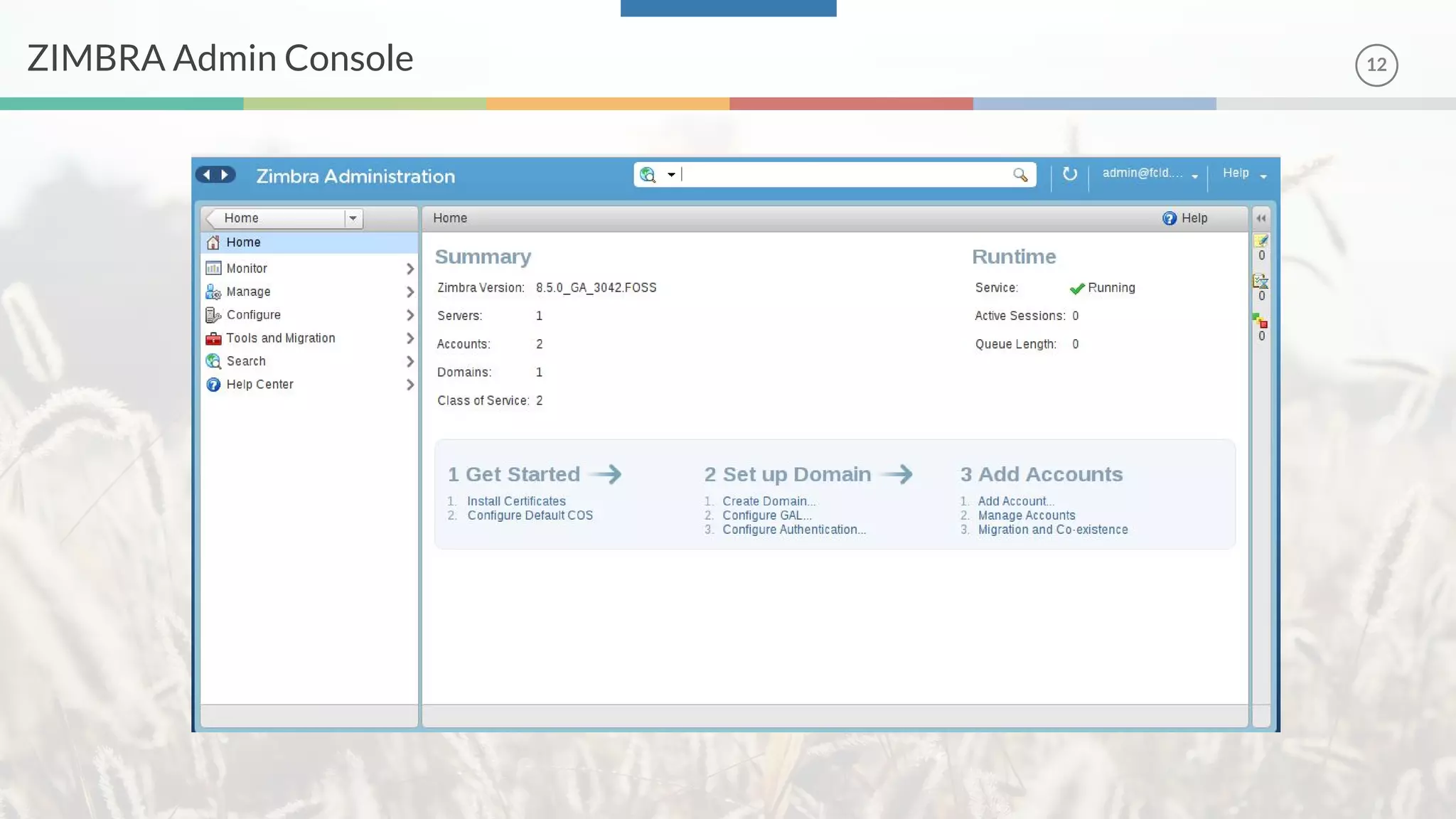The image size is (1456, 819).
Task: Click the Active Sessions label
Action: coord(1020,316)
